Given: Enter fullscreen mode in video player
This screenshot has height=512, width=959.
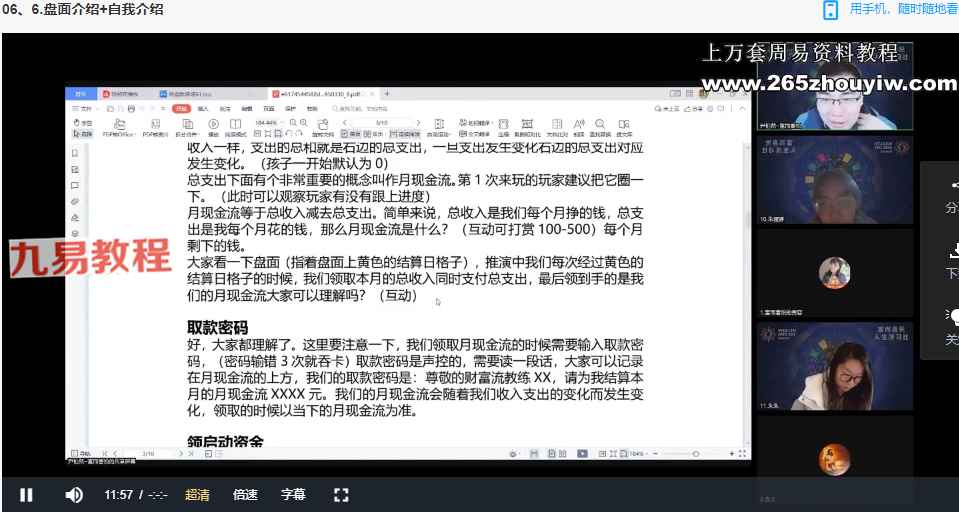Looking at the screenshot, I should pyautogui.click(x=340, y=495).
